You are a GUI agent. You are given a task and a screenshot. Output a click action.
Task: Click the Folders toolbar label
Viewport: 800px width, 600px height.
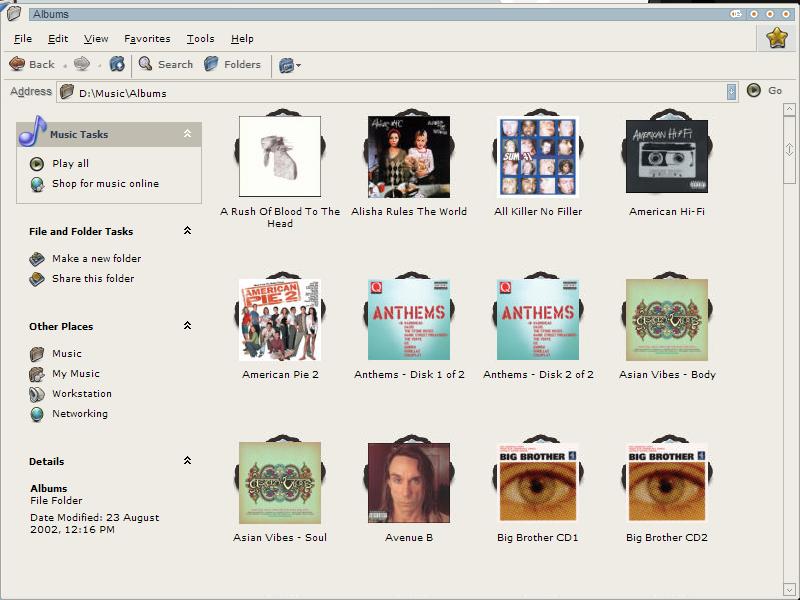click(242, 65)
